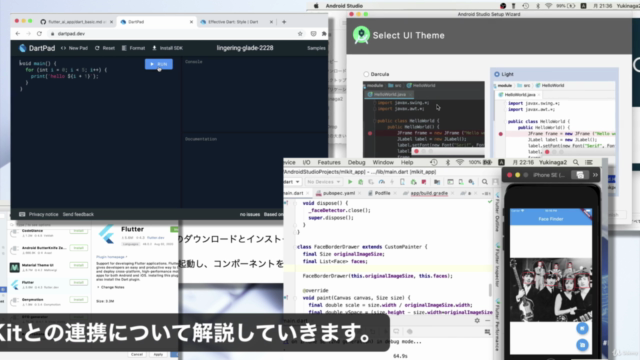The image size is (640, 360).
Task: Click the RUN button in DartPad
Action: point(159,64)
